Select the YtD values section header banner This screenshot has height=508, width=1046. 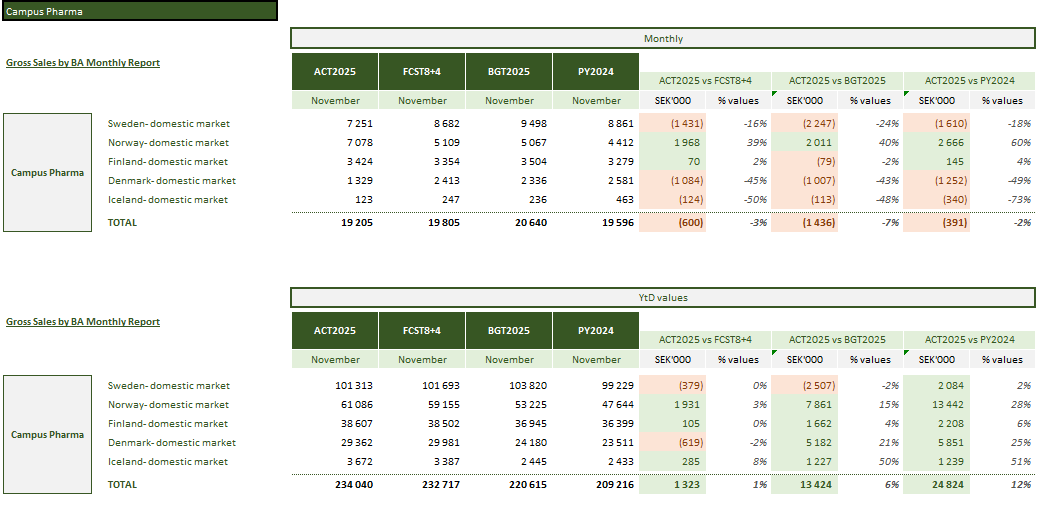[662, 298]
